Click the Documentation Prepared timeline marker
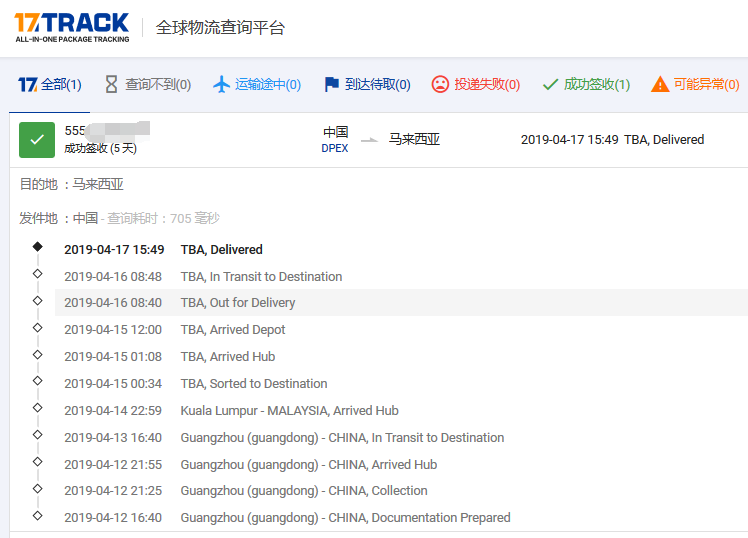The height and width of the screenshot is (538, 748). click(x=37, y=515)
